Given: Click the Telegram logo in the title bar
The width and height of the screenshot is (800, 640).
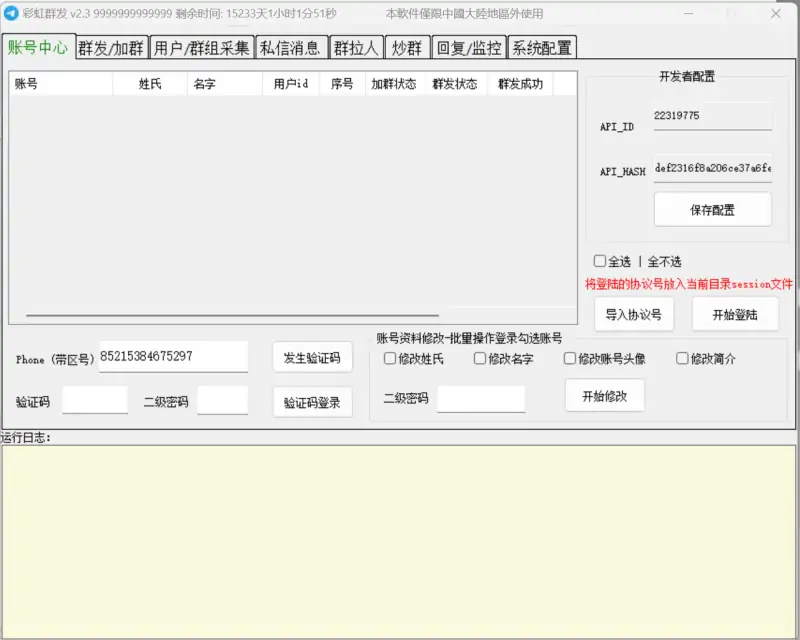Looking at the screenshot, I should pyautogui.click(x=13, y=13).
